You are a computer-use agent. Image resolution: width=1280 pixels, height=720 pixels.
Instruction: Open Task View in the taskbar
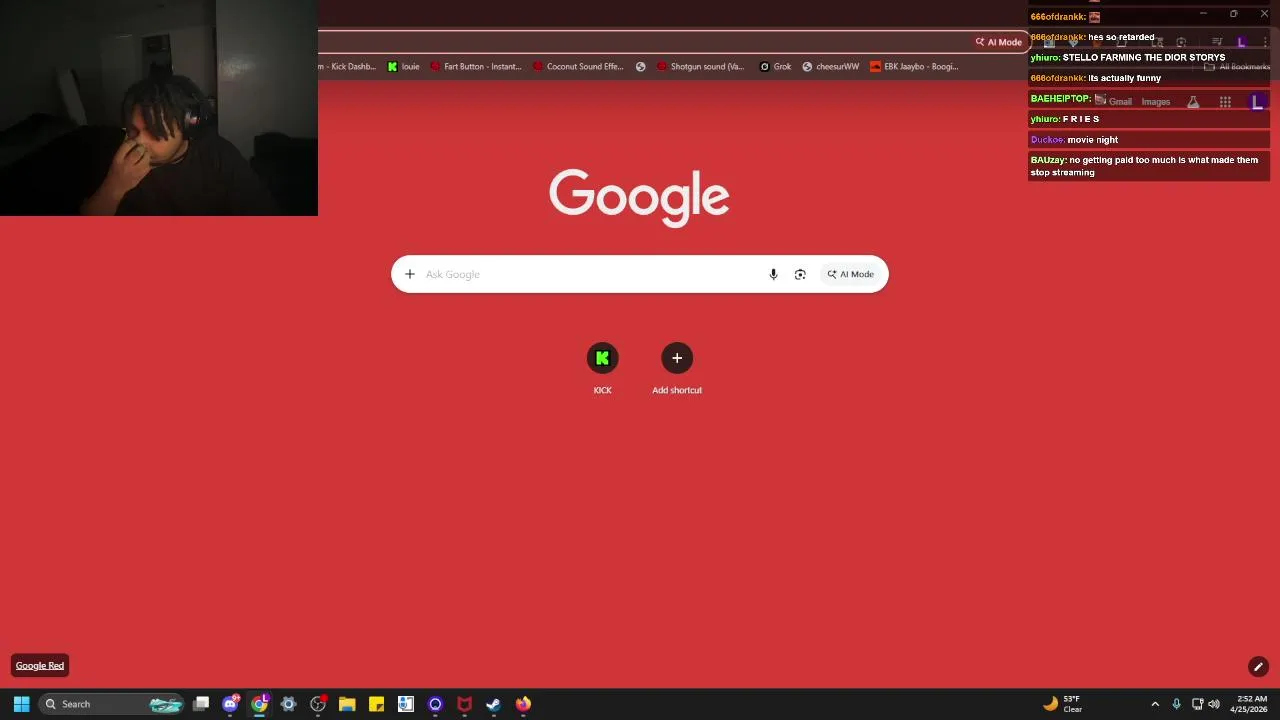tap(201, 704)
